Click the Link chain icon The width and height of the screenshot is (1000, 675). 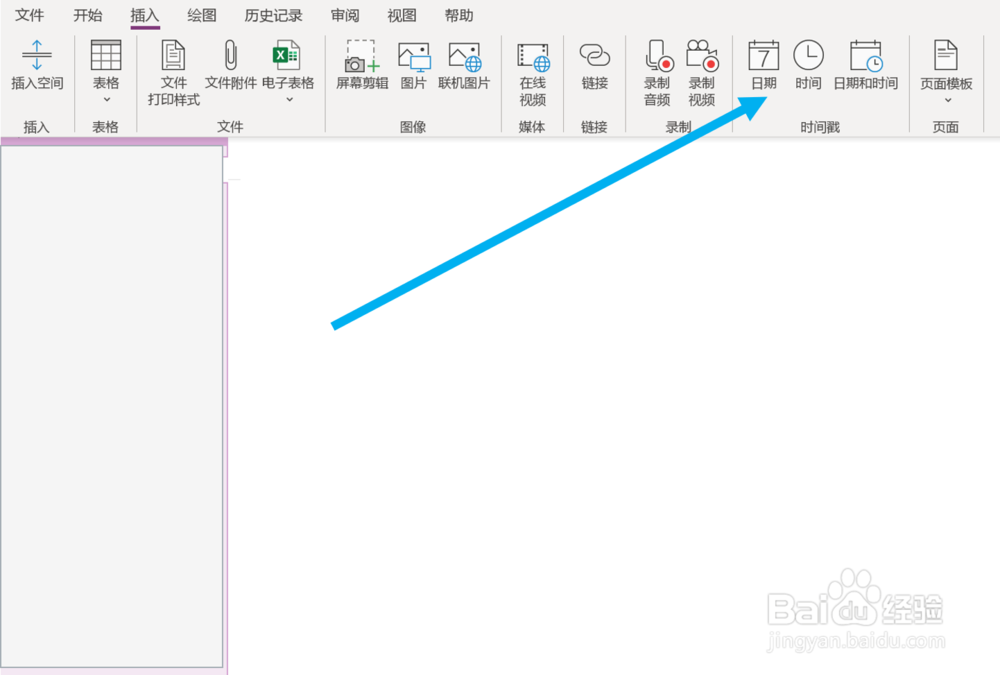pyautogui.click(x=594, y=56)
